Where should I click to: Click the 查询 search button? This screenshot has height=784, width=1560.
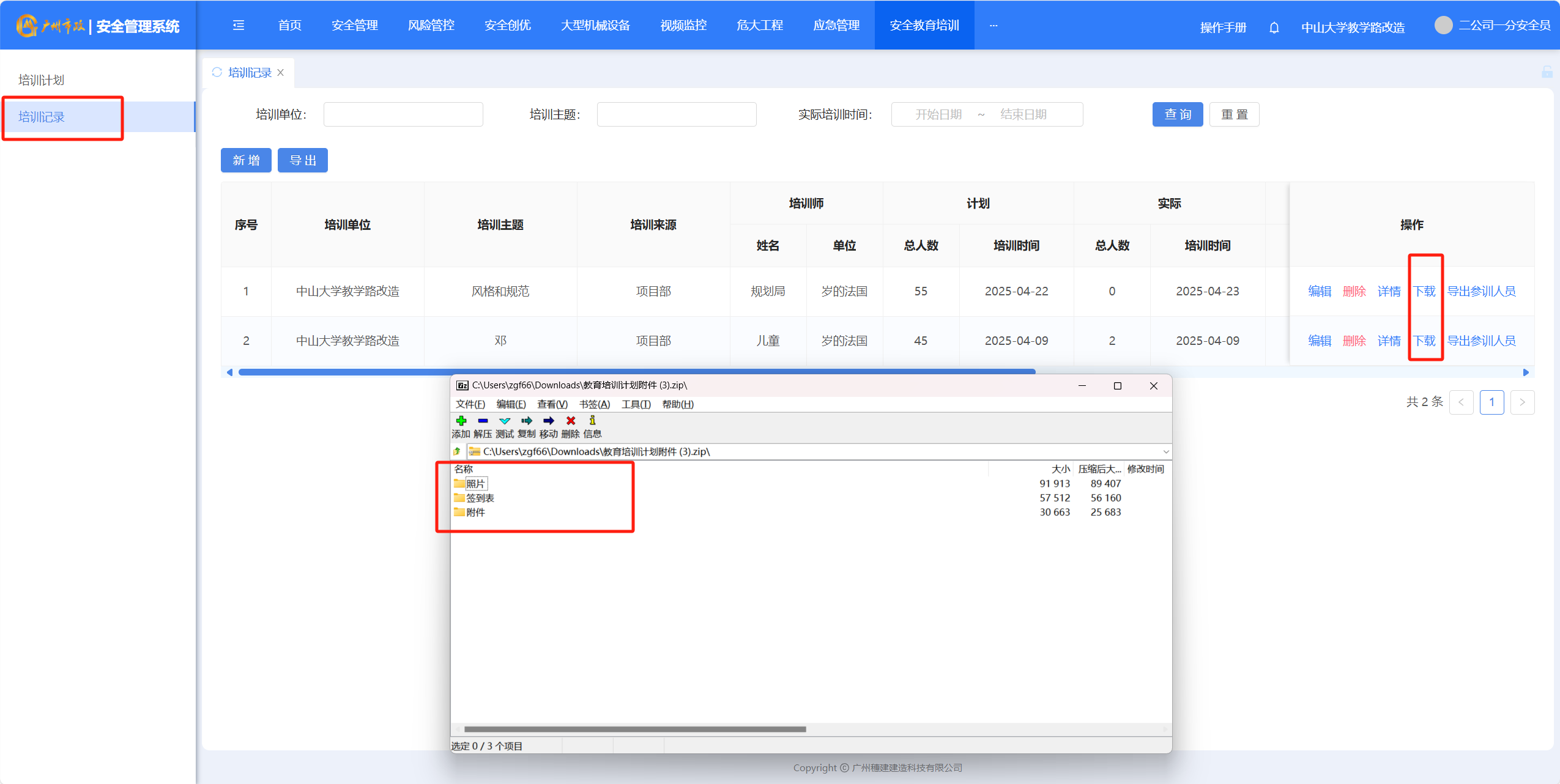tap(1177, 114)
